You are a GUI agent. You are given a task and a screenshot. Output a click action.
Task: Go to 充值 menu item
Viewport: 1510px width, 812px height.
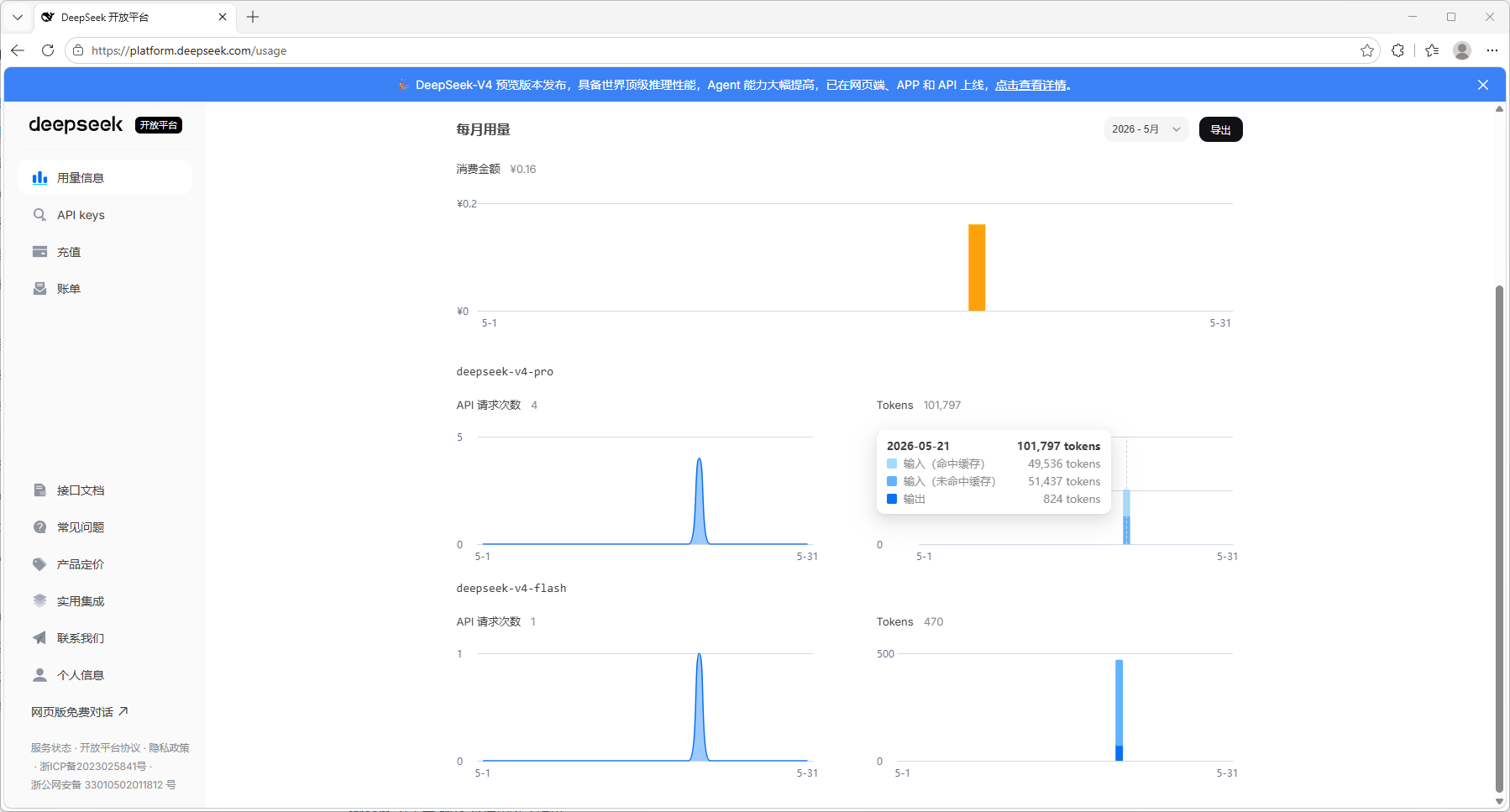[105, 252]
